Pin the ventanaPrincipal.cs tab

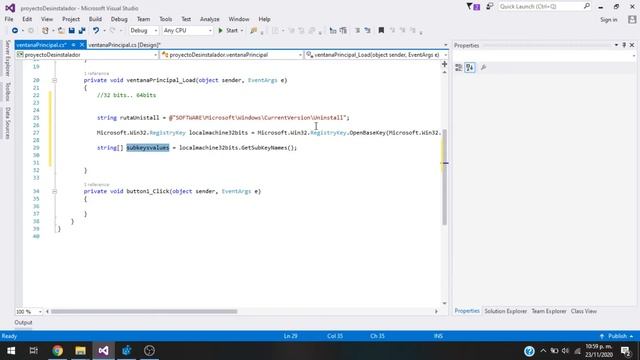[73, 45]
